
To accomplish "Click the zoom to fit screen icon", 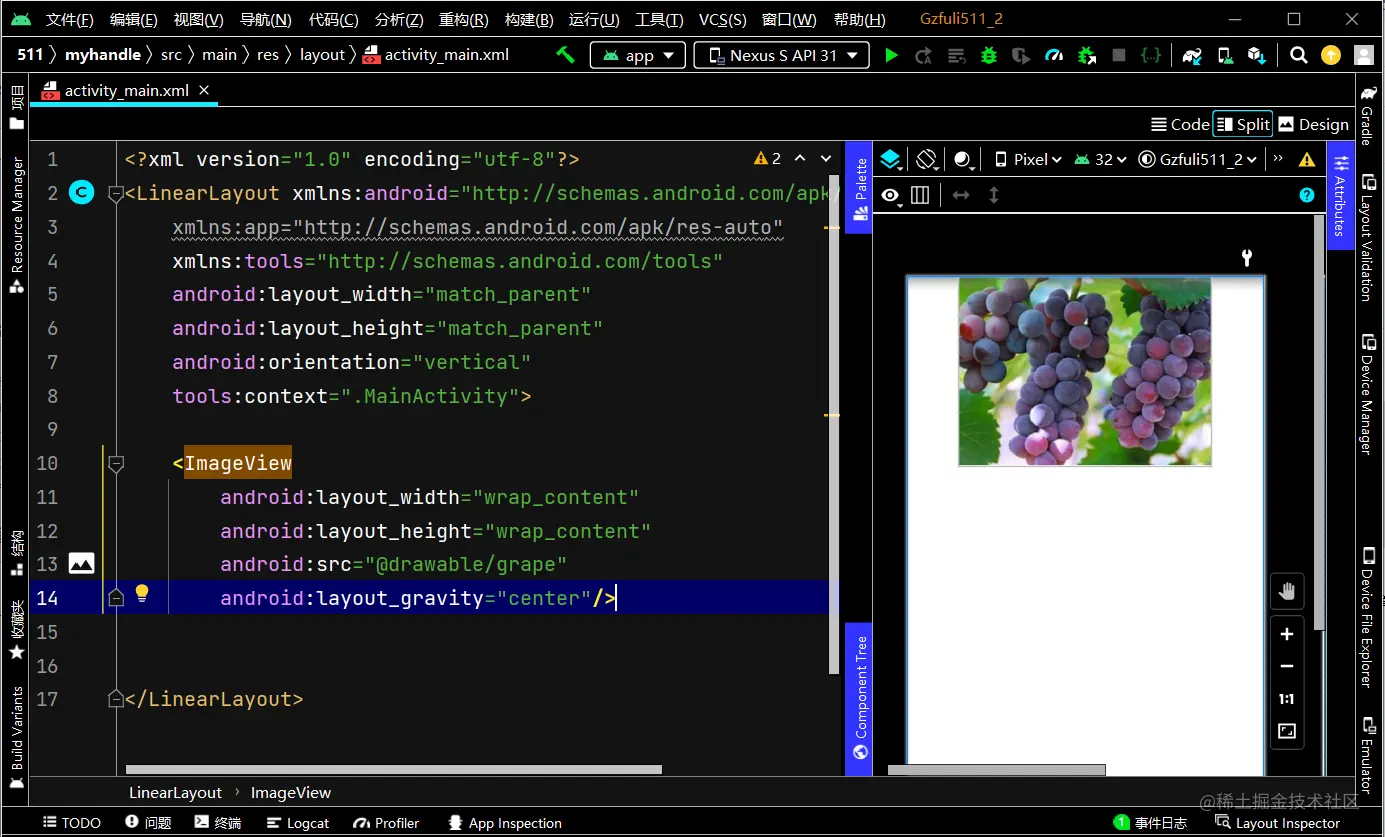I will coord(1287,732).
